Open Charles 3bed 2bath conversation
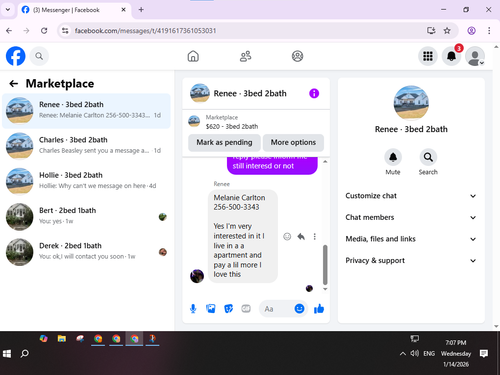The image size is (500, 375). (x=86, y=146)
